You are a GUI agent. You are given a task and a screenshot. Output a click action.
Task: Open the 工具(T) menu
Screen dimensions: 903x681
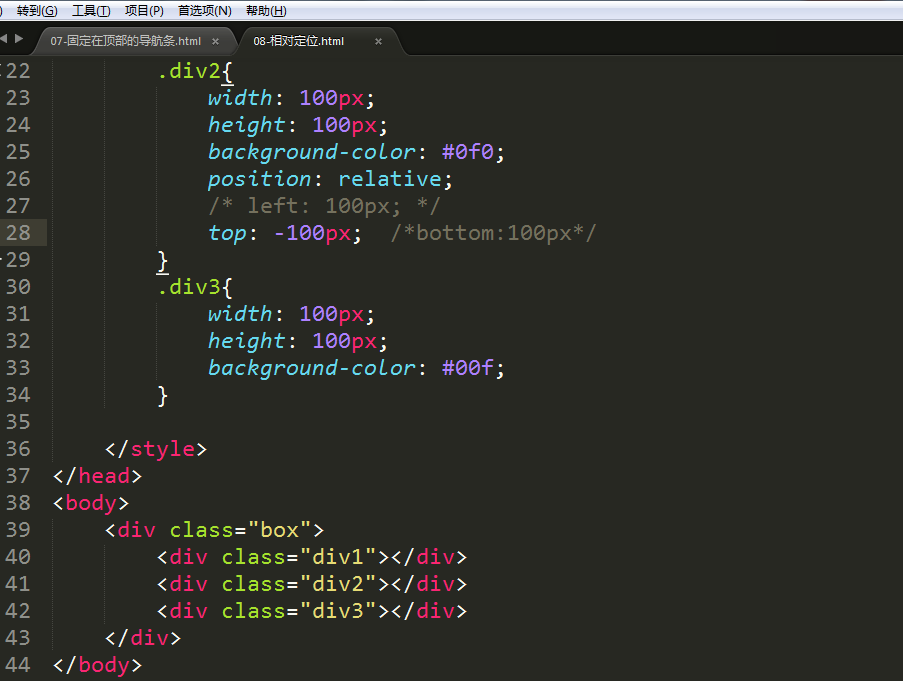coord(90,10)
